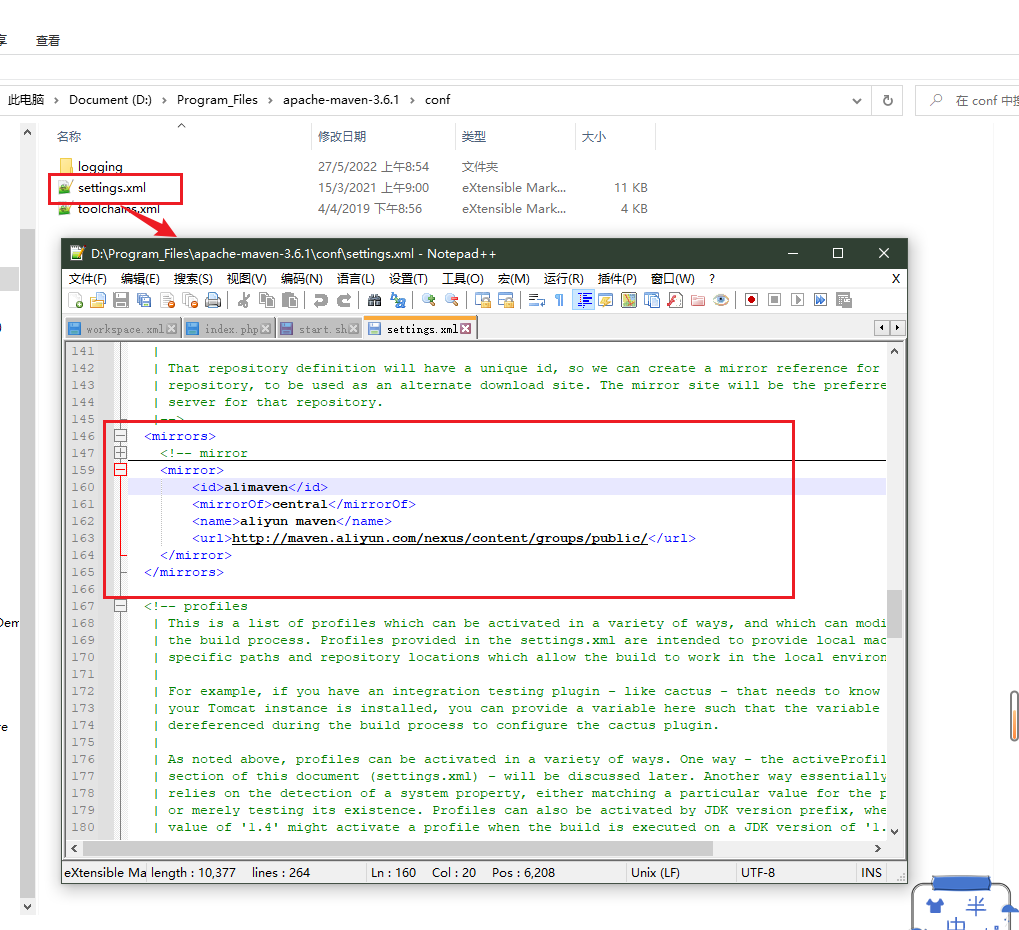Collapse the mirrors fold at line 146
The height and width of the screenshot is (930, 1019).
pyautogui.click(x=121, y=435)
